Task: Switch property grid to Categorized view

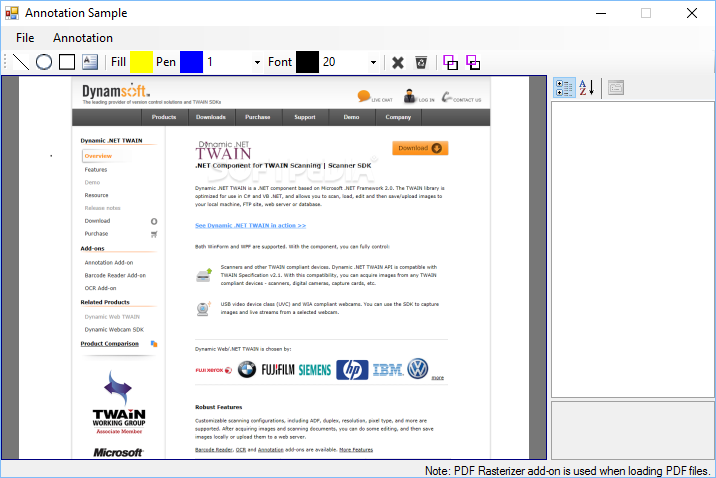Action: [x=564, y=88]
